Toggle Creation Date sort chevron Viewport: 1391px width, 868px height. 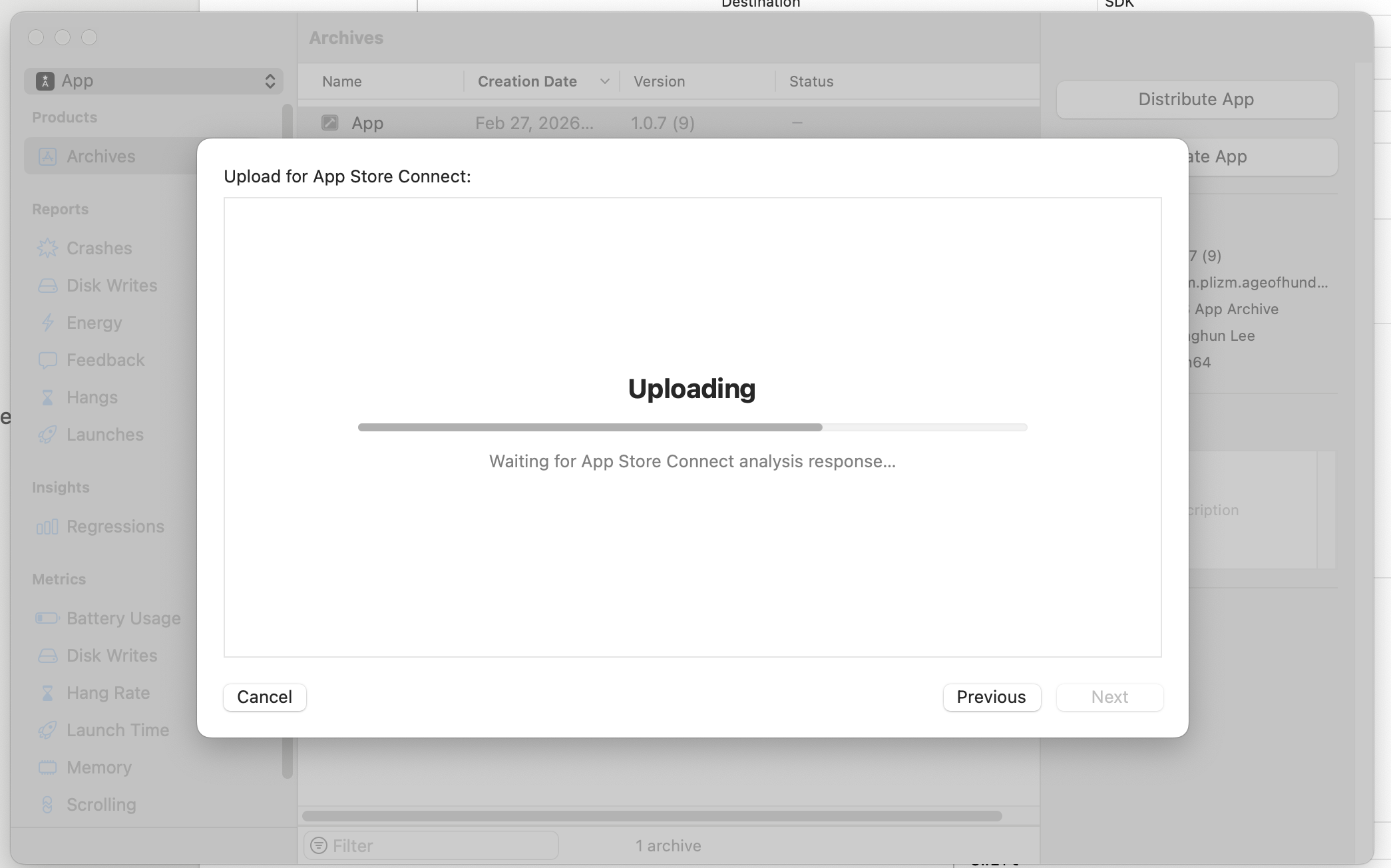pyautogui.click(x=604, y=81)
